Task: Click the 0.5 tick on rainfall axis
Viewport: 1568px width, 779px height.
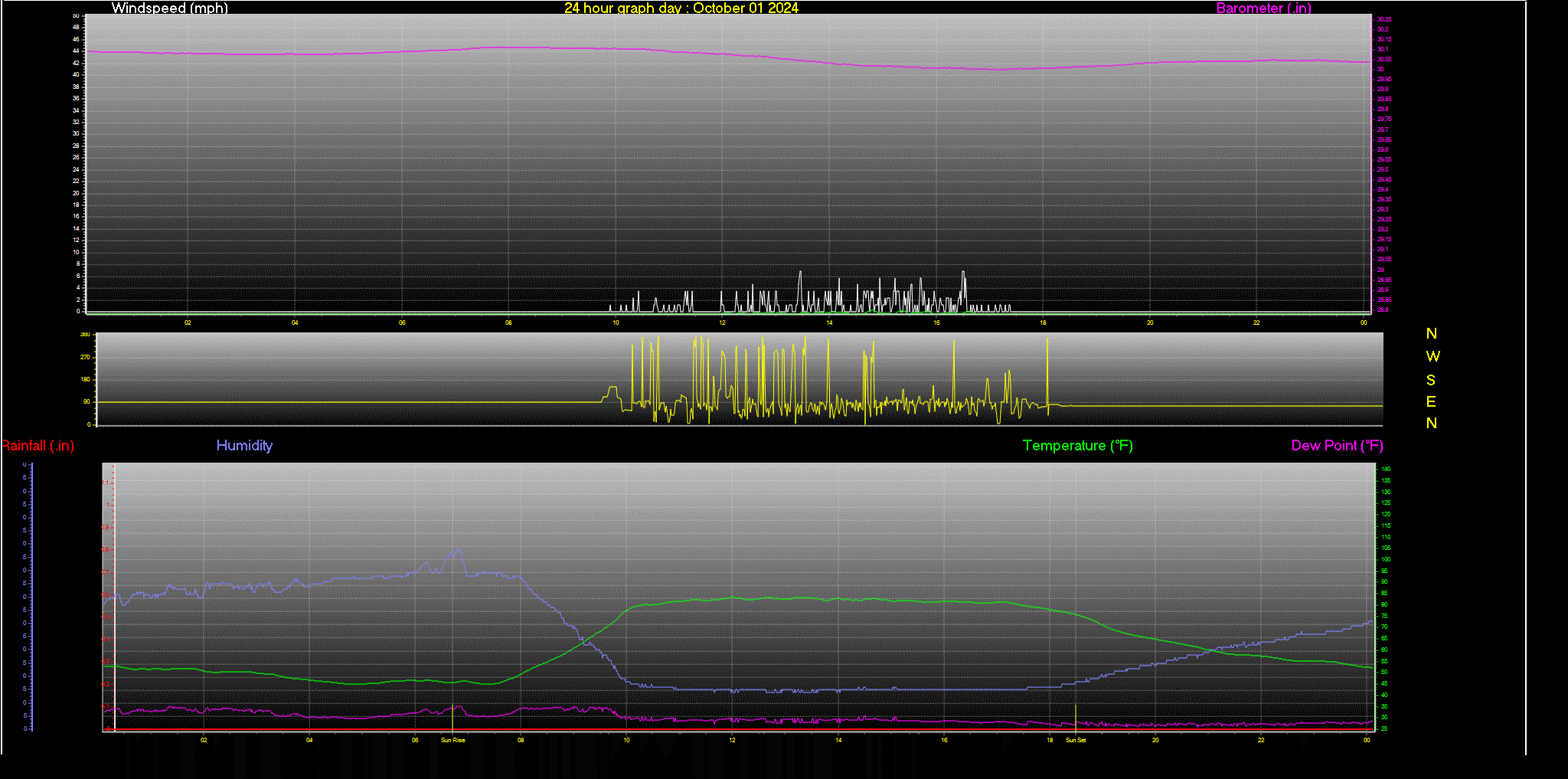Action: pyautogui.click(x=106, y=617)
